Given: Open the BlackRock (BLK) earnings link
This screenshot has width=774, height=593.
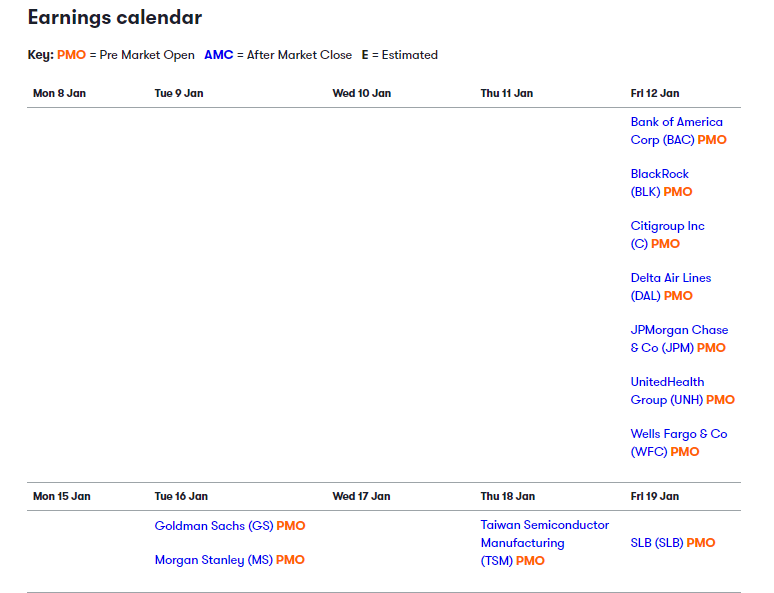Looking at the screenshot, I should click(659, 183).
